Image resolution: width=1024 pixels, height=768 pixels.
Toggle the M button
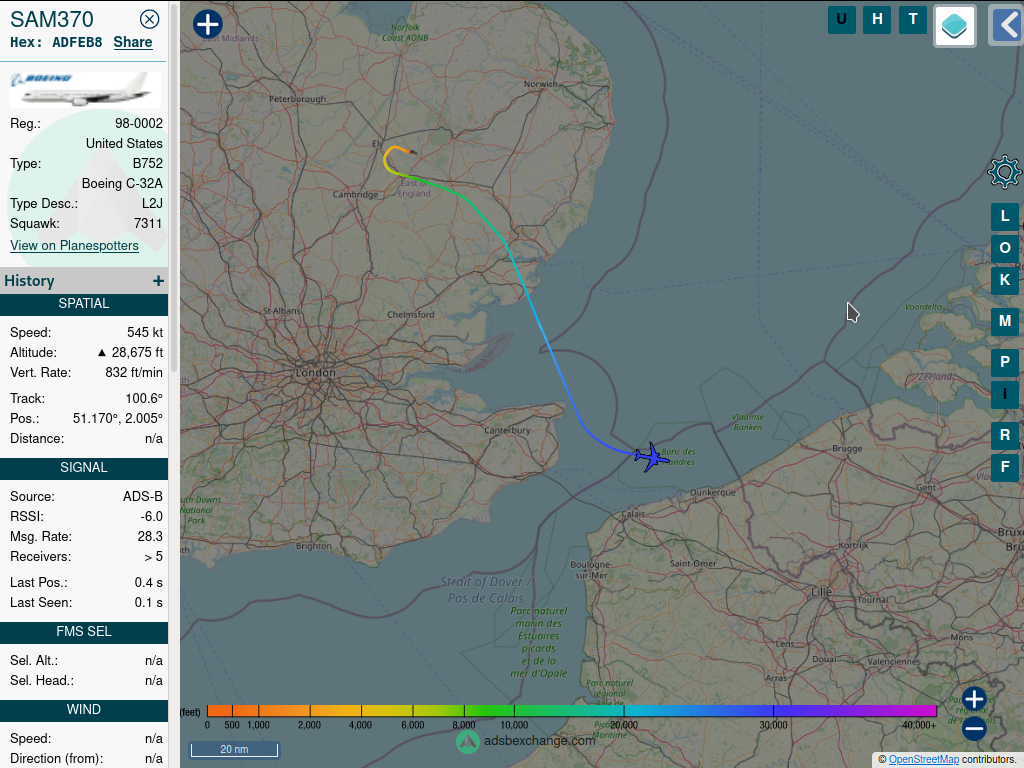[x=1004, y=321]
